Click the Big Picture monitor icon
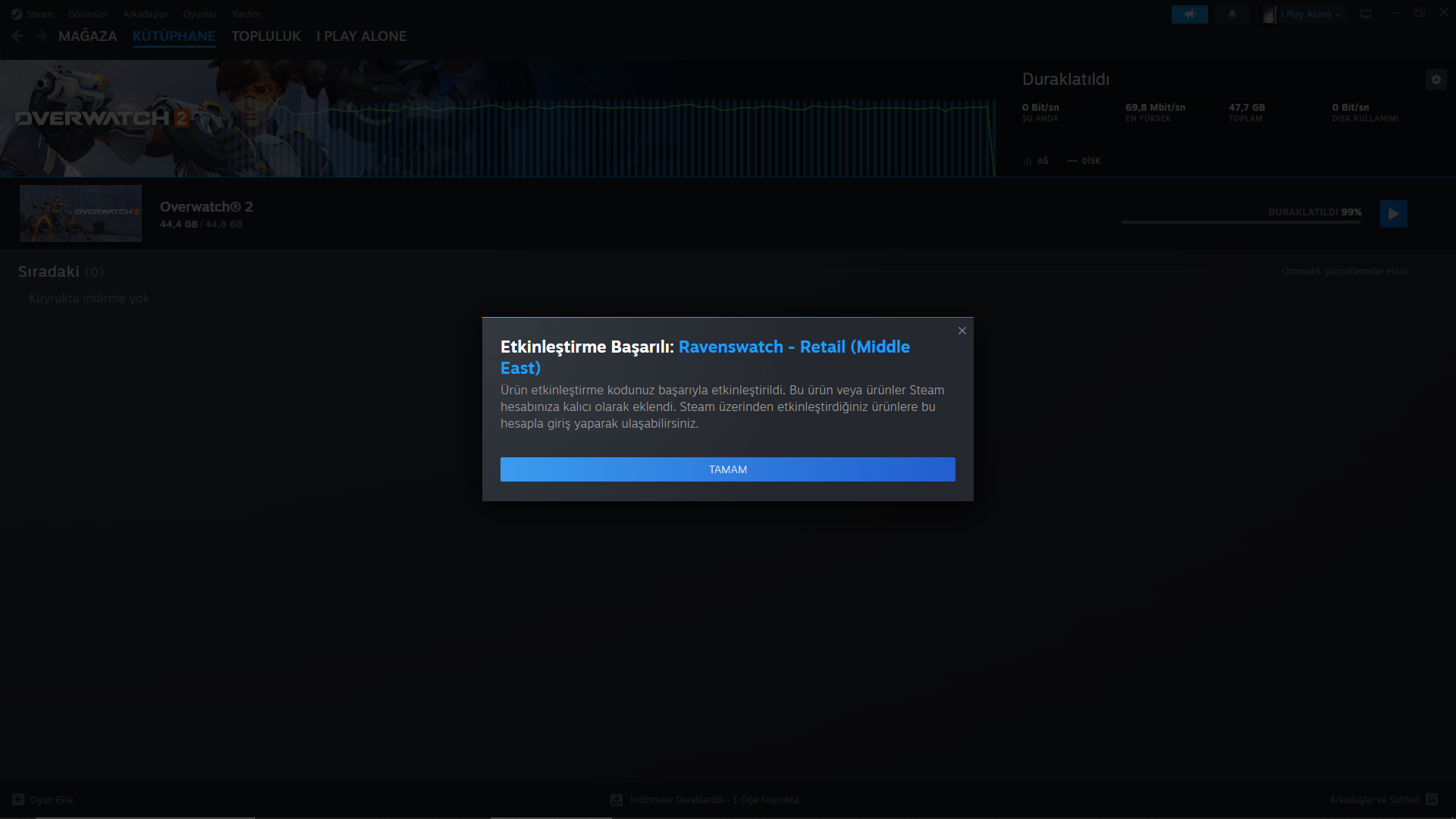 click(1365, 14)
